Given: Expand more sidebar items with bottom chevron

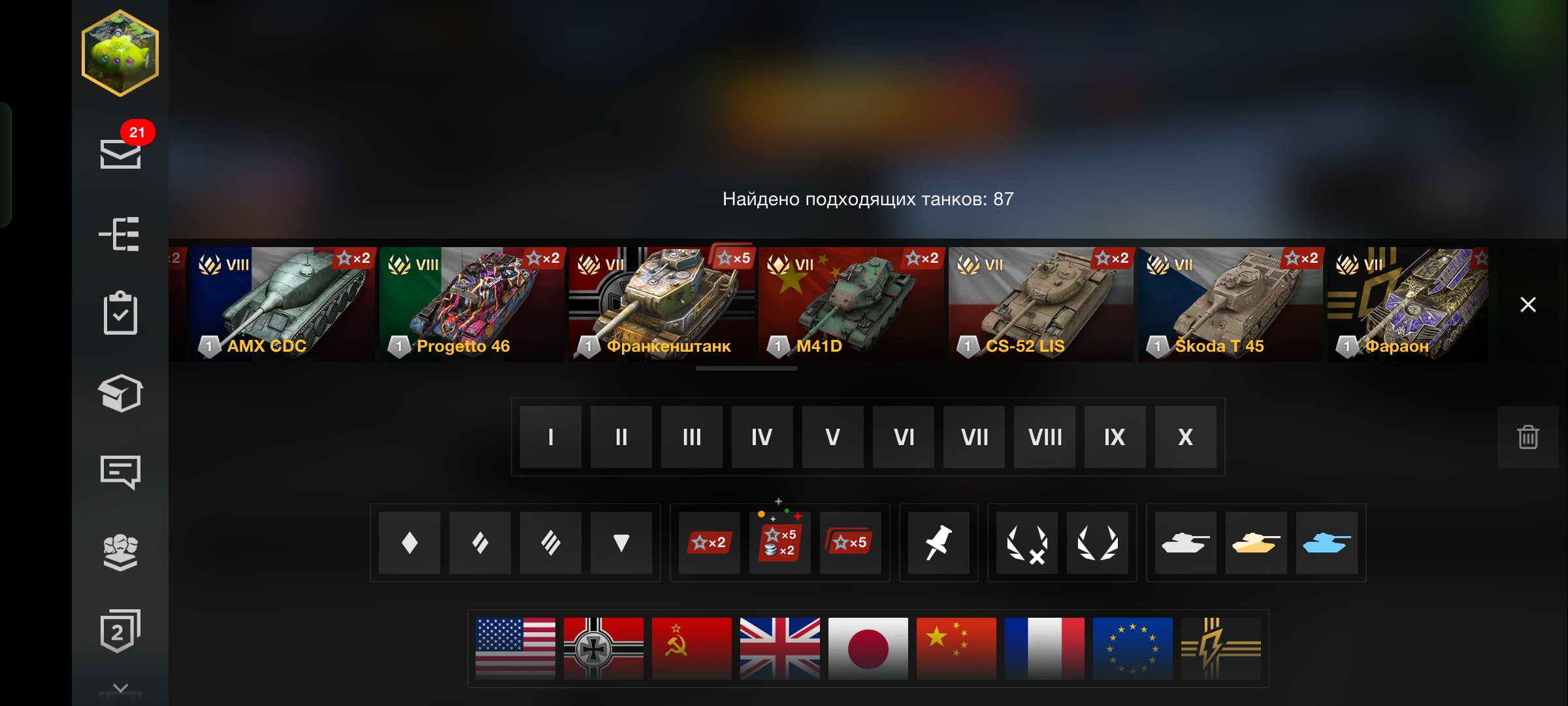Looking at the screenshot, I should [120, 688].
